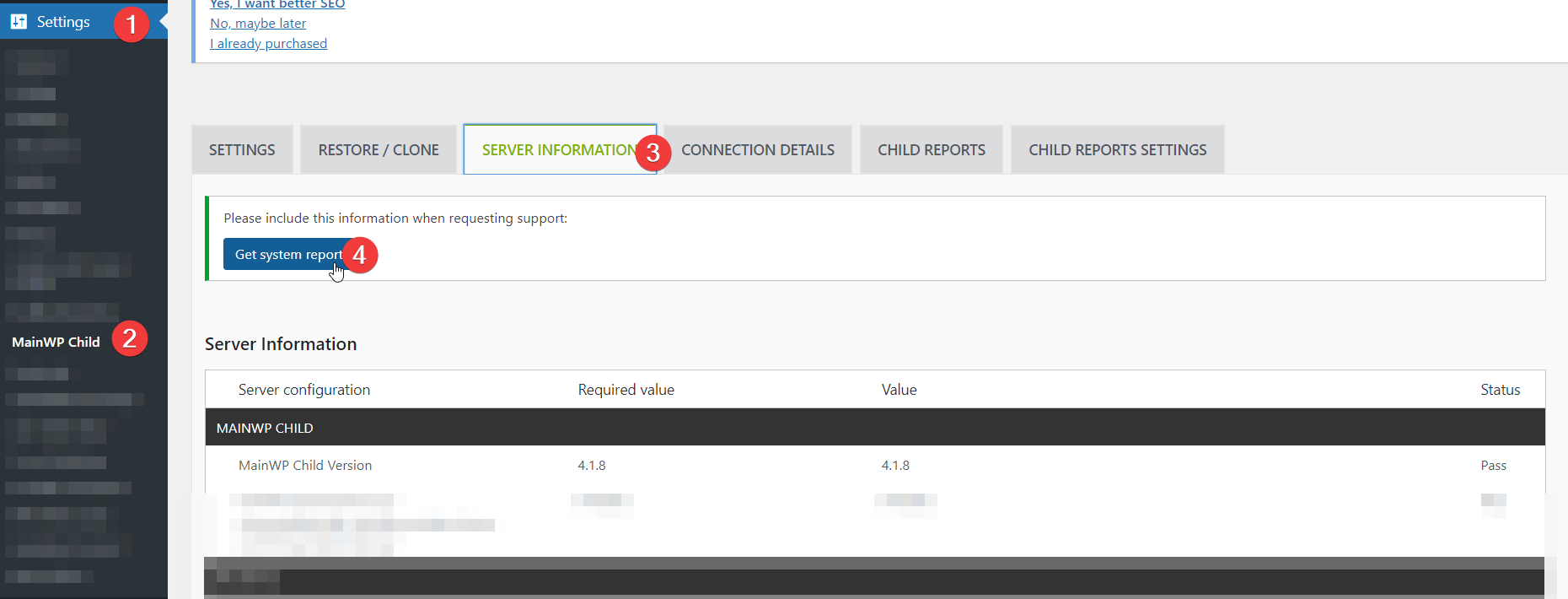The width and height of the screenshot is (1568, 599).
Task: Click the 'Server configuration' column header
Action: [x=304, y=390]
